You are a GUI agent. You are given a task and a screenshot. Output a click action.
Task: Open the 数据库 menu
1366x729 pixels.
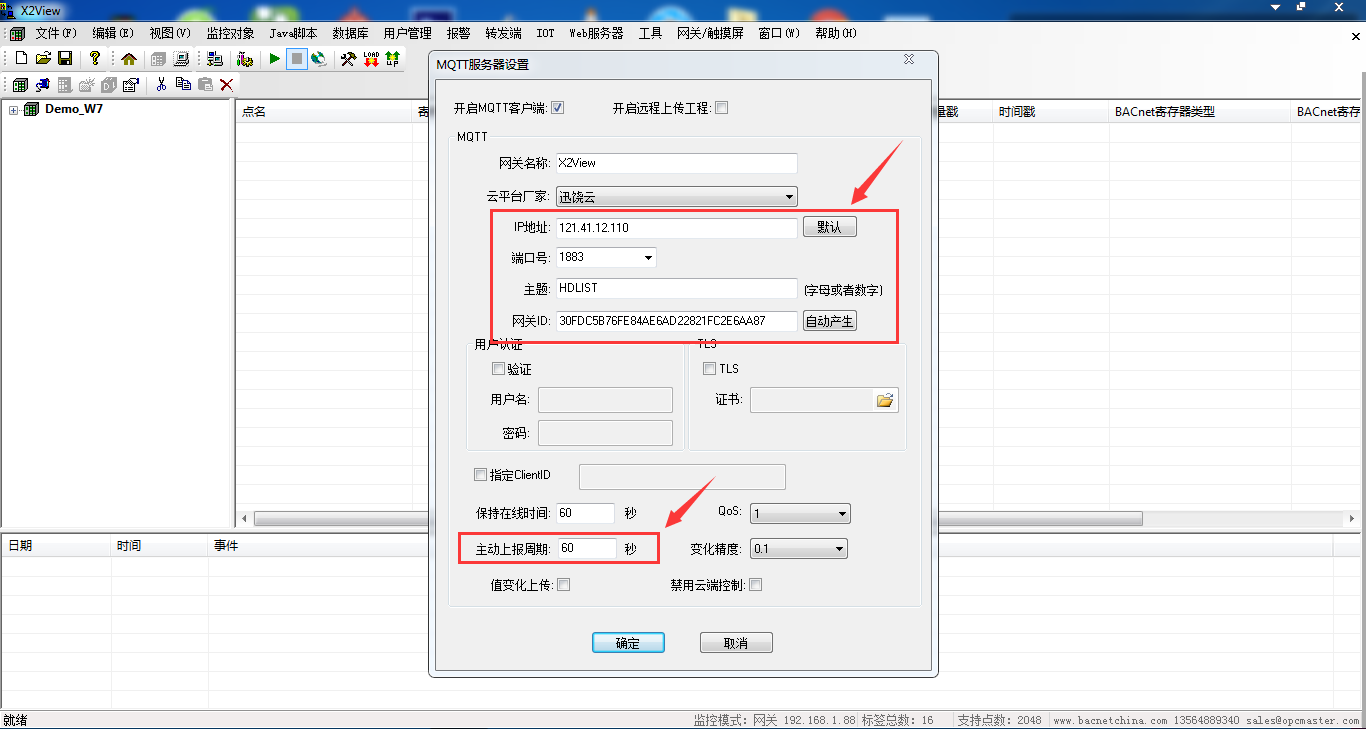click(x=350, y=33)
